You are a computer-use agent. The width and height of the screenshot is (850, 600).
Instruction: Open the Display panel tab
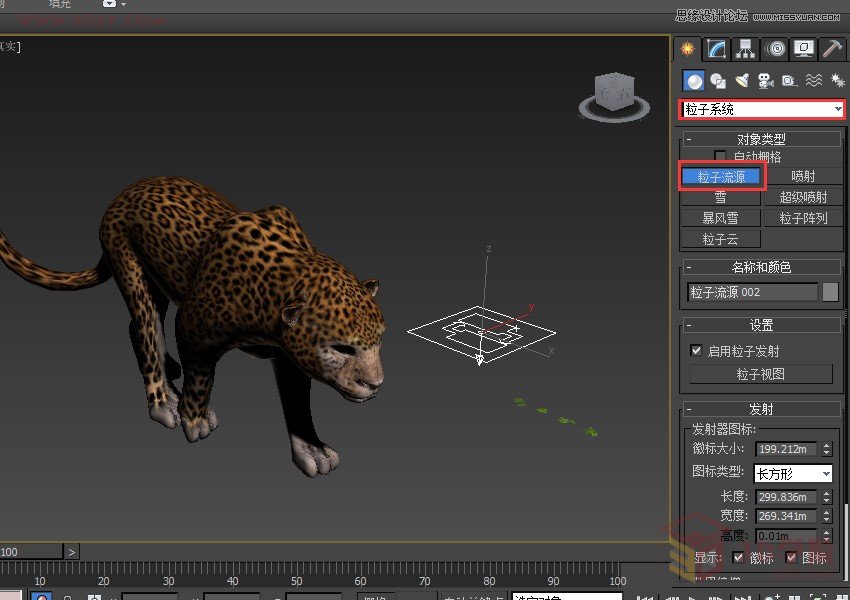804,49
